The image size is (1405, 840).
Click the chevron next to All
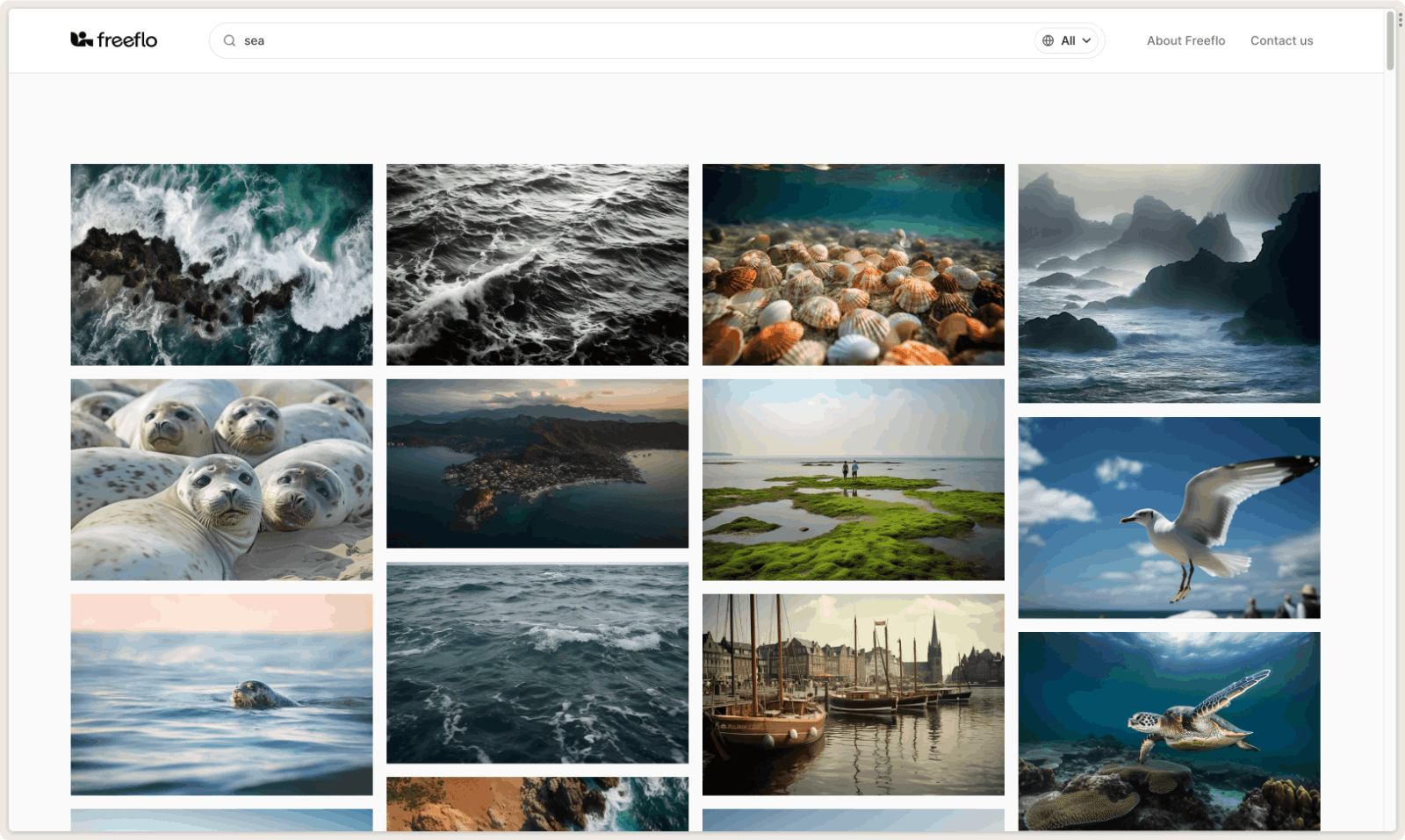click(x=1087, y=40)
